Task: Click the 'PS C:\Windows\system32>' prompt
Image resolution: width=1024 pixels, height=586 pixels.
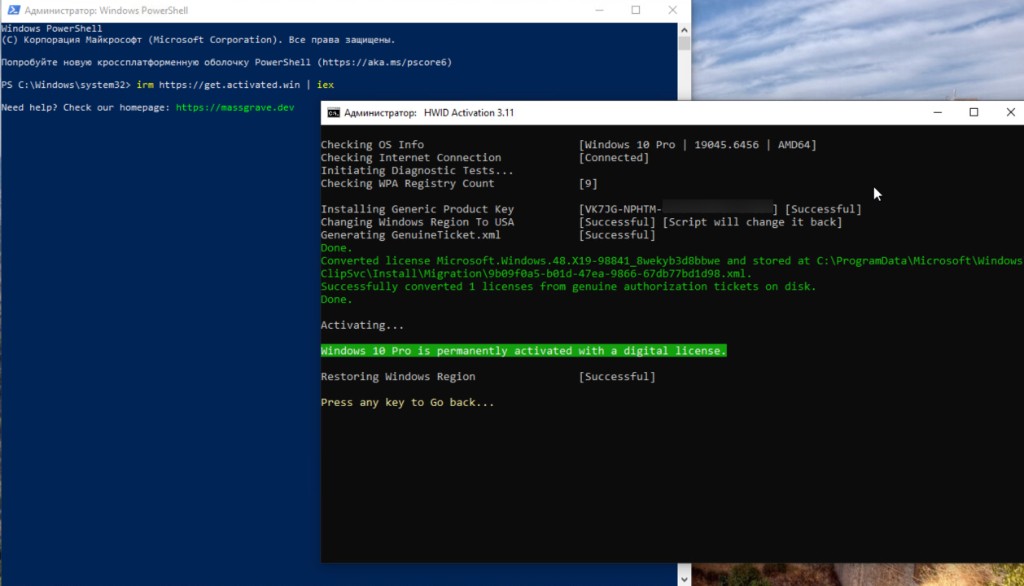Action: tap(66, 85)
